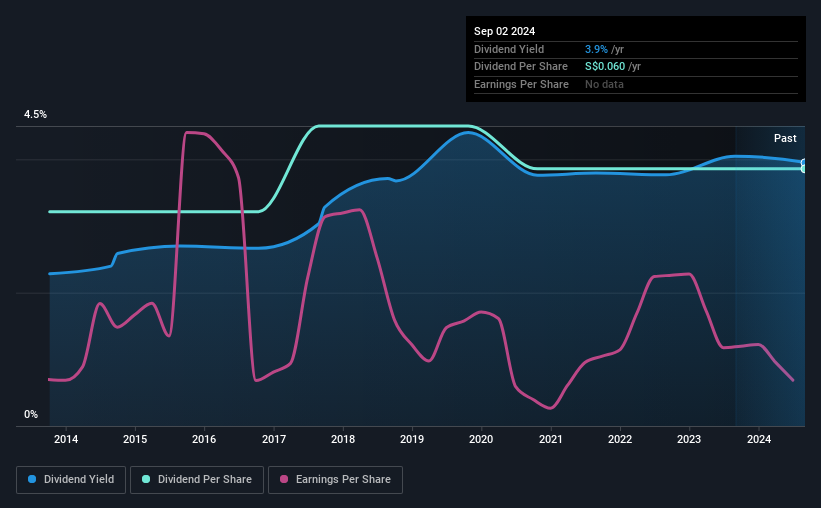Select the 2014 x-axis label
Image resolution: width=821 pixels, height=508 pixels.
tap(66, 439)
